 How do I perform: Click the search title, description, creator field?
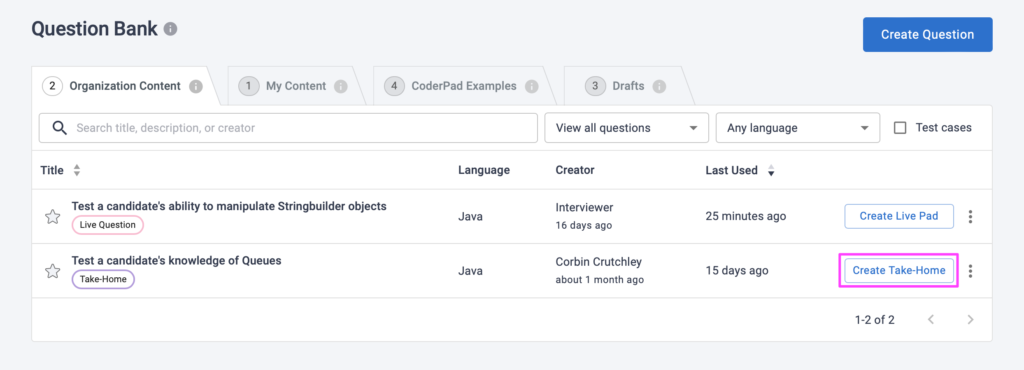(288, 128)
